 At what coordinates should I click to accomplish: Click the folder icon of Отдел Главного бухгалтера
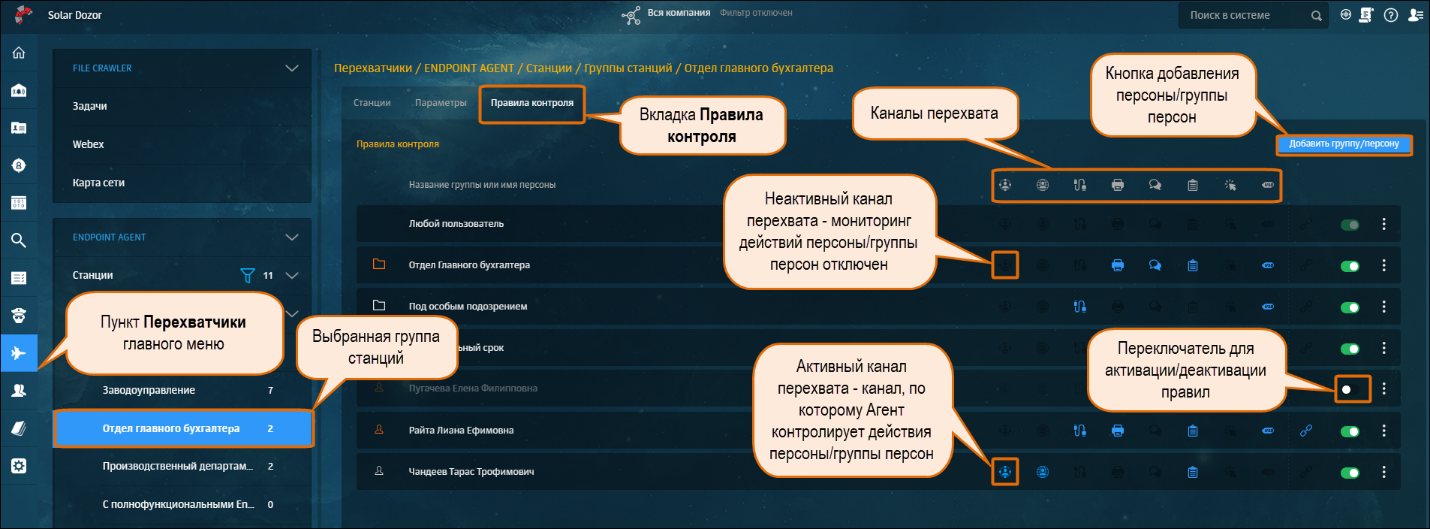379,265
